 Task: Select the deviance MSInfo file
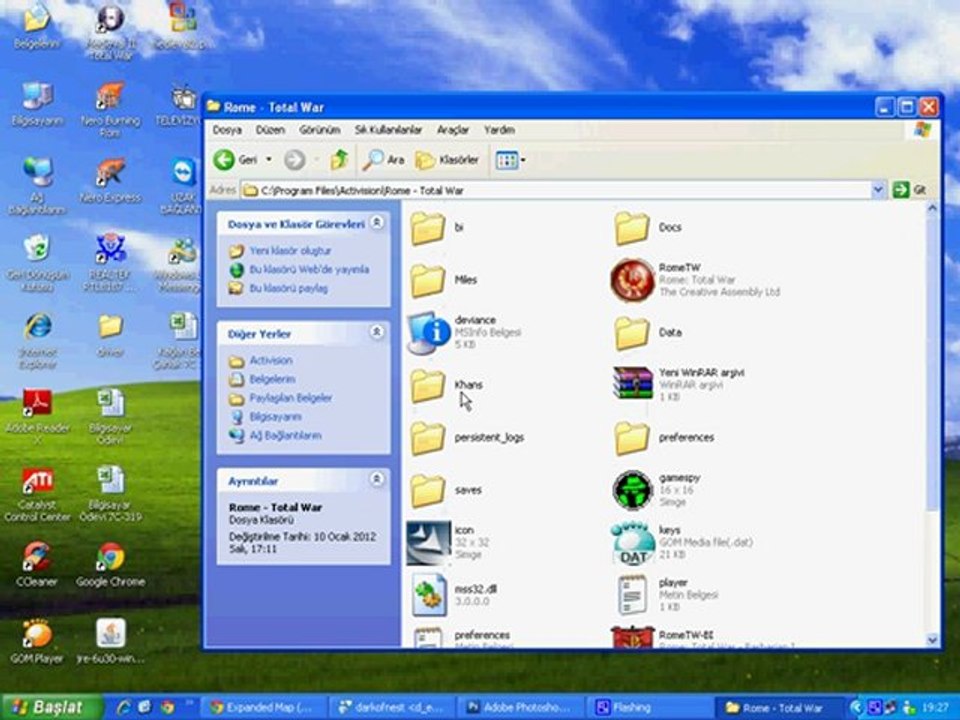tap(429, 332)
